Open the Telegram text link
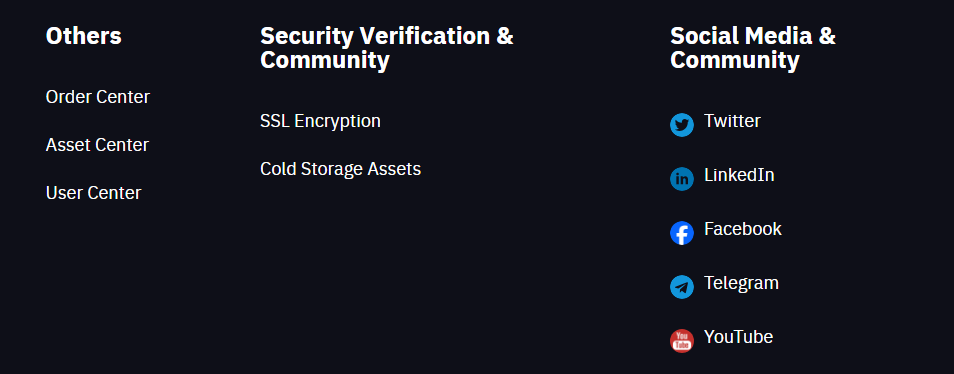954x374 pixels. [x=741, y=283]
